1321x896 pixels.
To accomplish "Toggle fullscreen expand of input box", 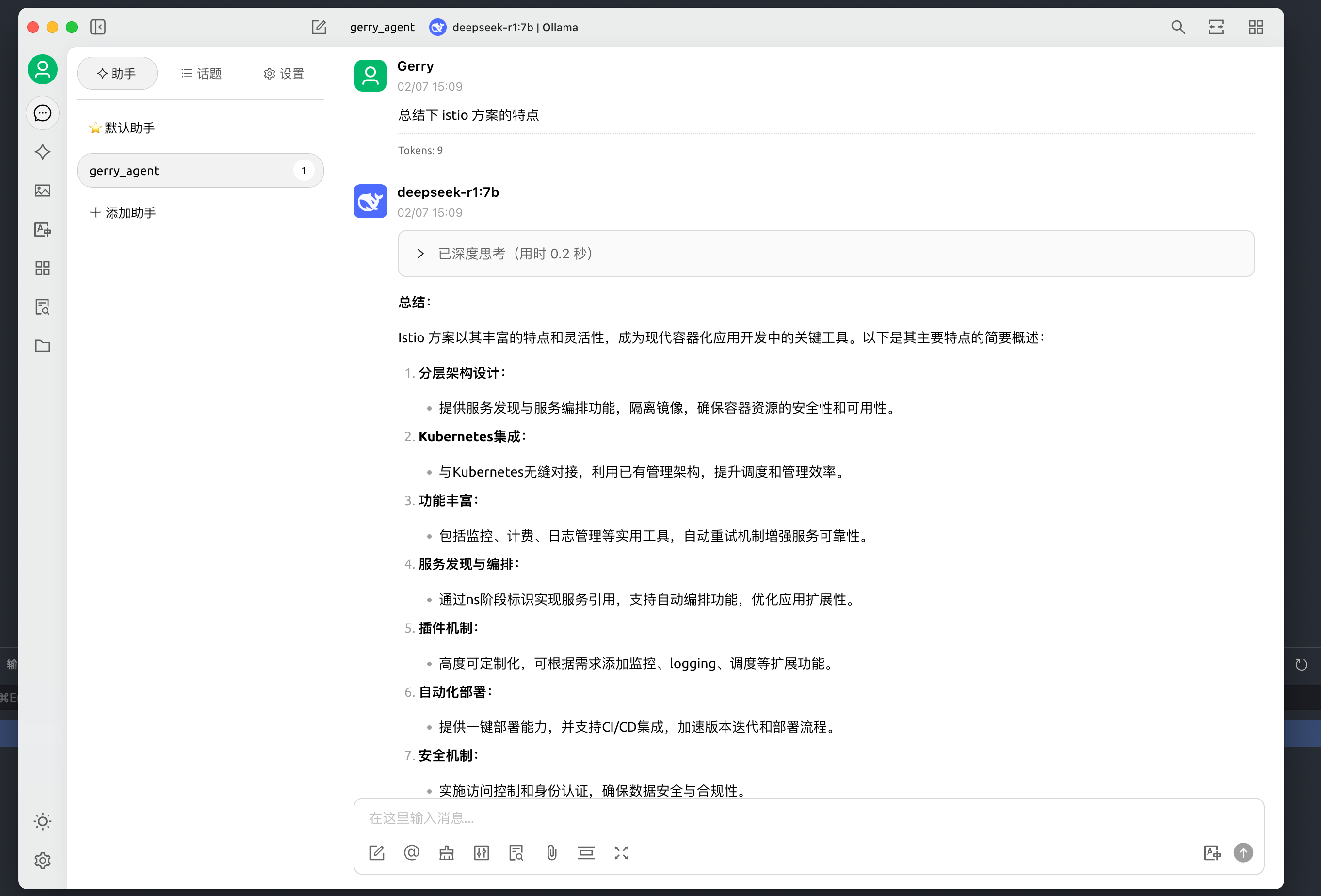I will click(621, 853).
